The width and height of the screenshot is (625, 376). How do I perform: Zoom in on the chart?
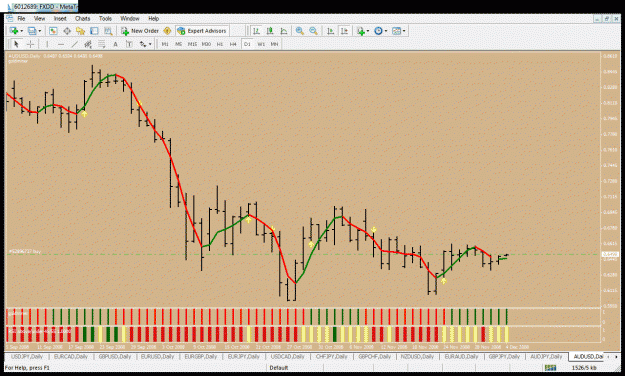[299, 31]
